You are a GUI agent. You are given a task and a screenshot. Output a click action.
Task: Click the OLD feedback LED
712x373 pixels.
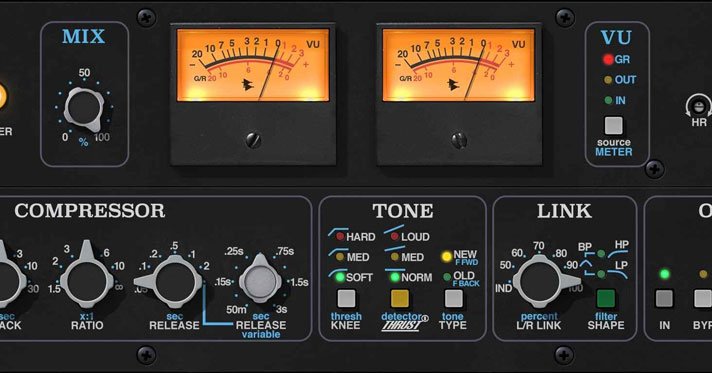click(x=447, y=277)
